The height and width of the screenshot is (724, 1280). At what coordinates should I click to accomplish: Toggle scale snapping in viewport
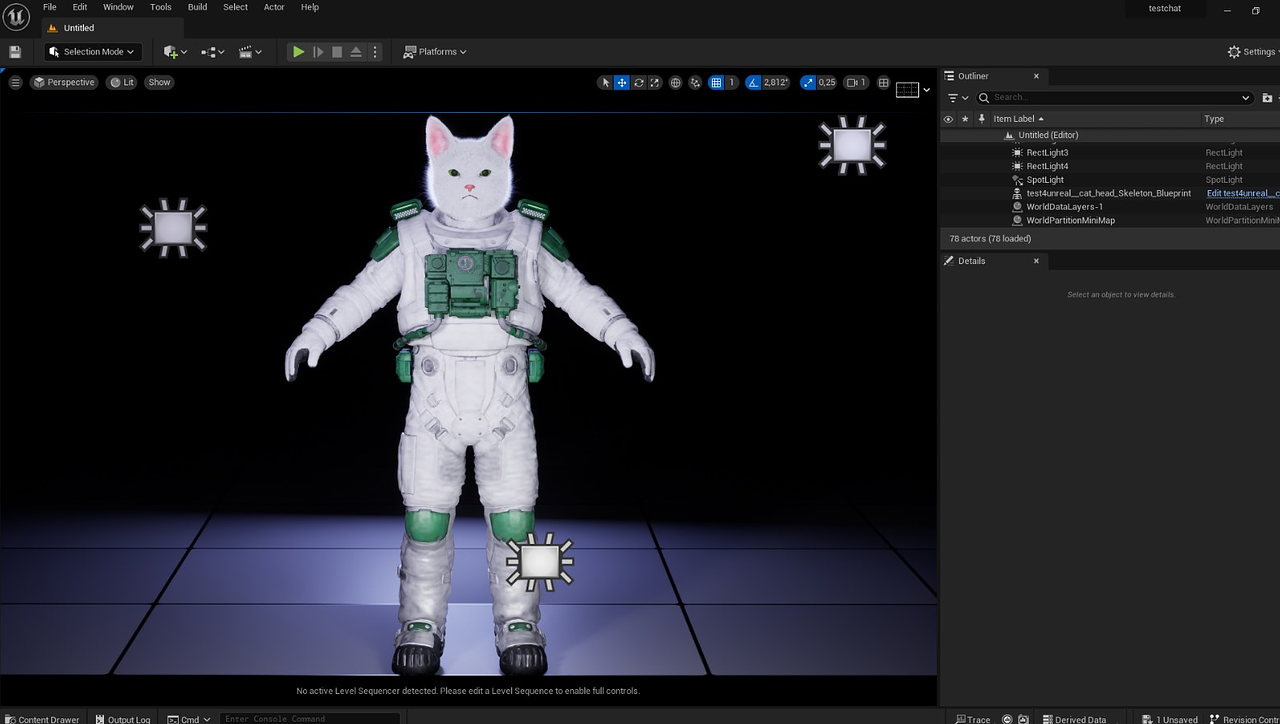tap(808, 83)
